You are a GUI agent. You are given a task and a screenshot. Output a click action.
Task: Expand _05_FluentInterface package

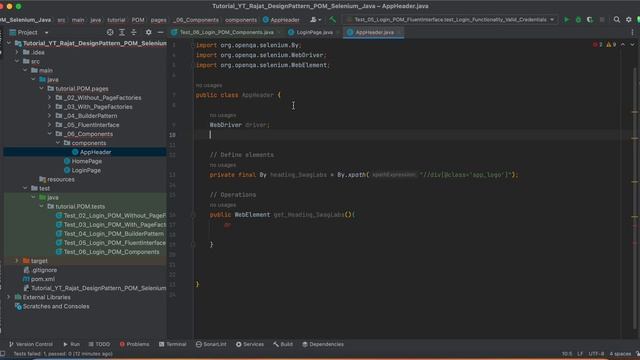pos(50,125)
